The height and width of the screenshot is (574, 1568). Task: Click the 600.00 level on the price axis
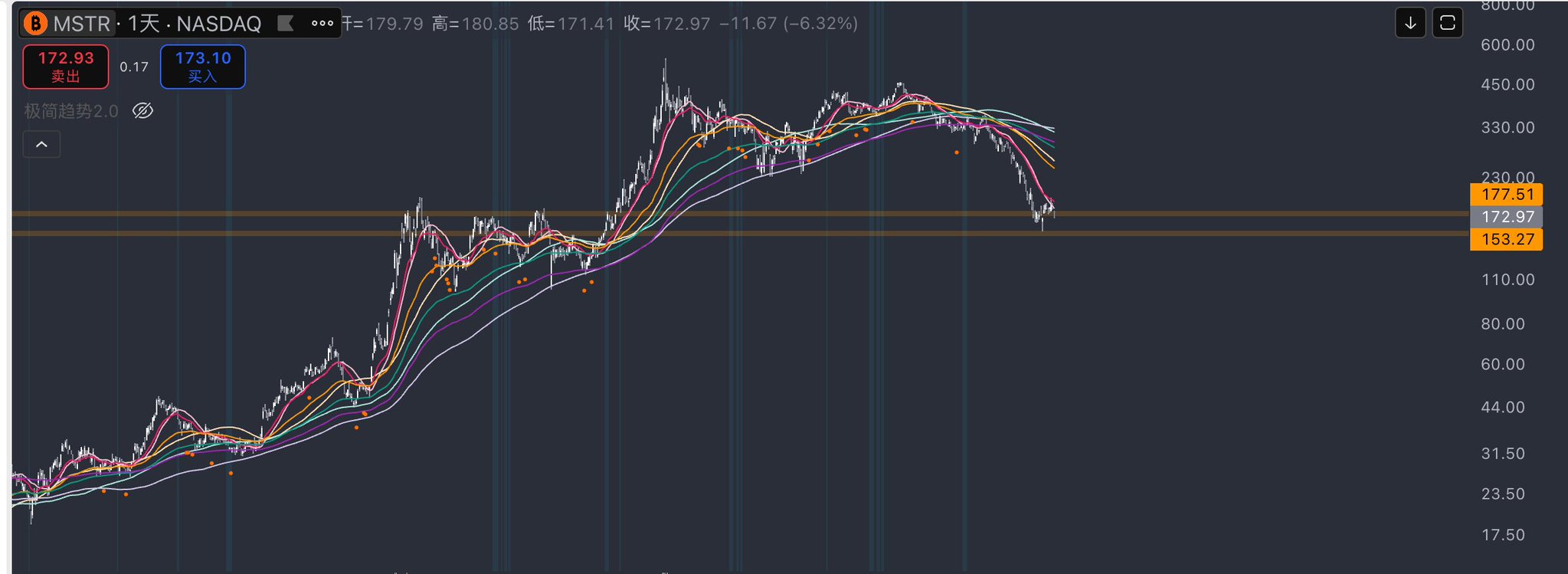1507,44
